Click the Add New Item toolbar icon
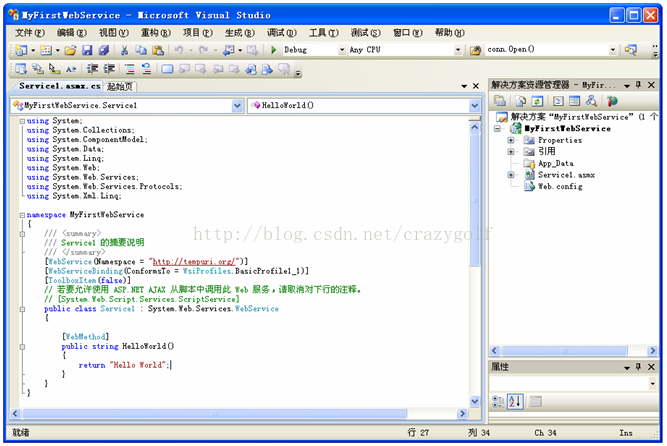Screen dimensions: 667x446 [x=46, y=50]
